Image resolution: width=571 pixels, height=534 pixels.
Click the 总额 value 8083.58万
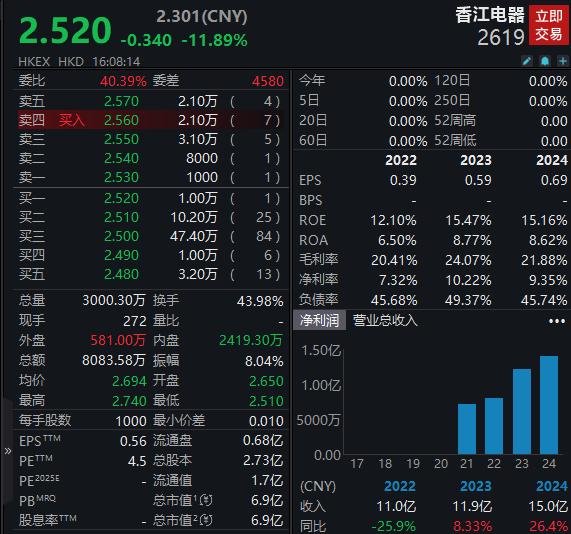[114, 360]
